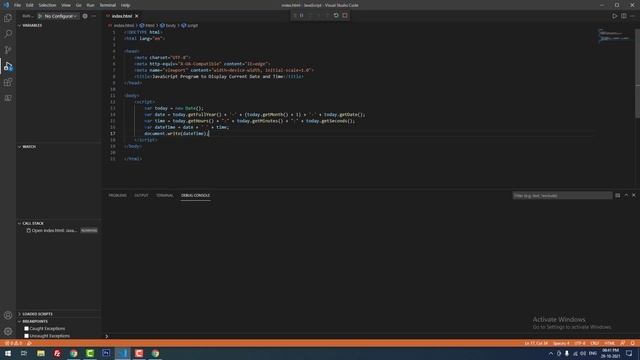Open launch.json via debug gear icon

(x=85, y=16)
